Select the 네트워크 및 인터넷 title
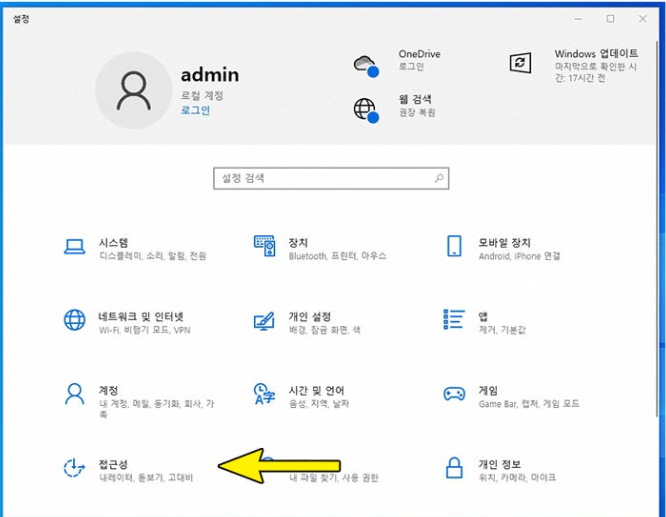666x517 pixels. tap(141, 316)
